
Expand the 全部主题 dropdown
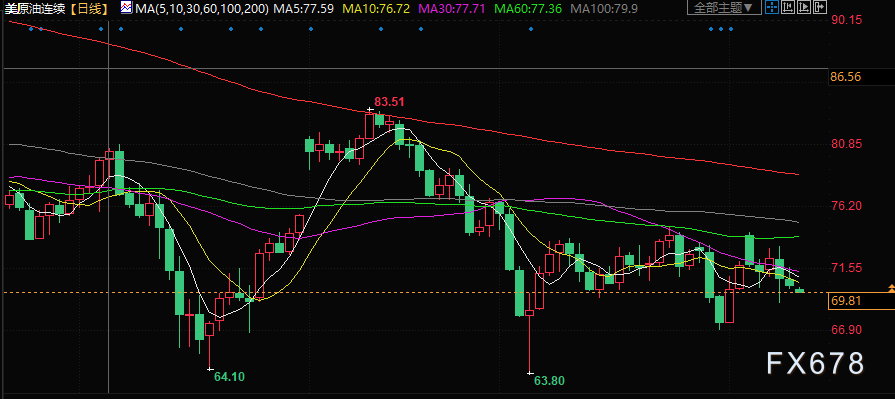pos(724,7)
